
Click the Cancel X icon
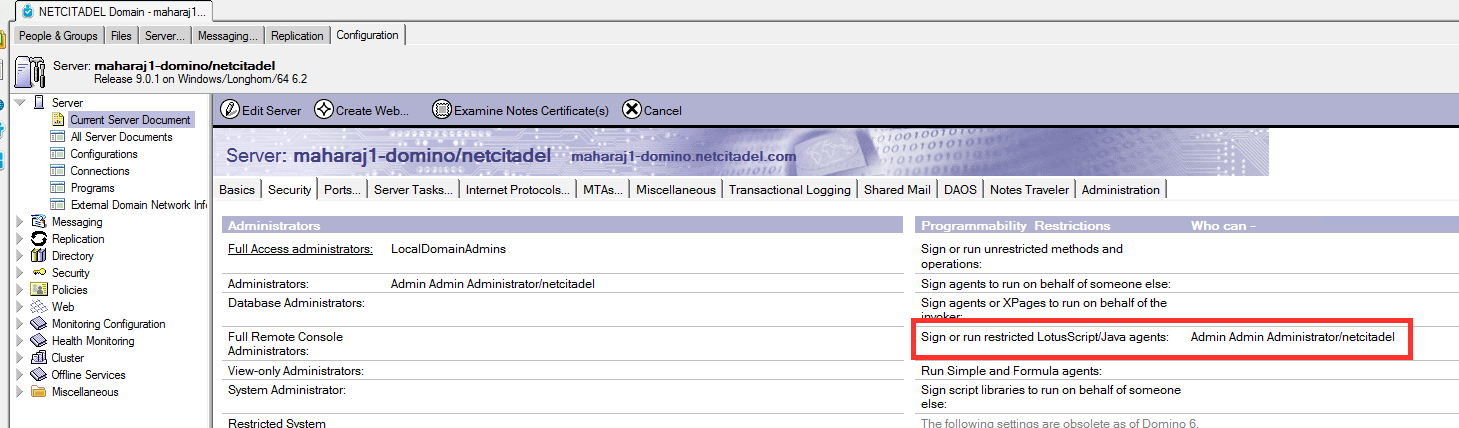click(x=631, y=110)
